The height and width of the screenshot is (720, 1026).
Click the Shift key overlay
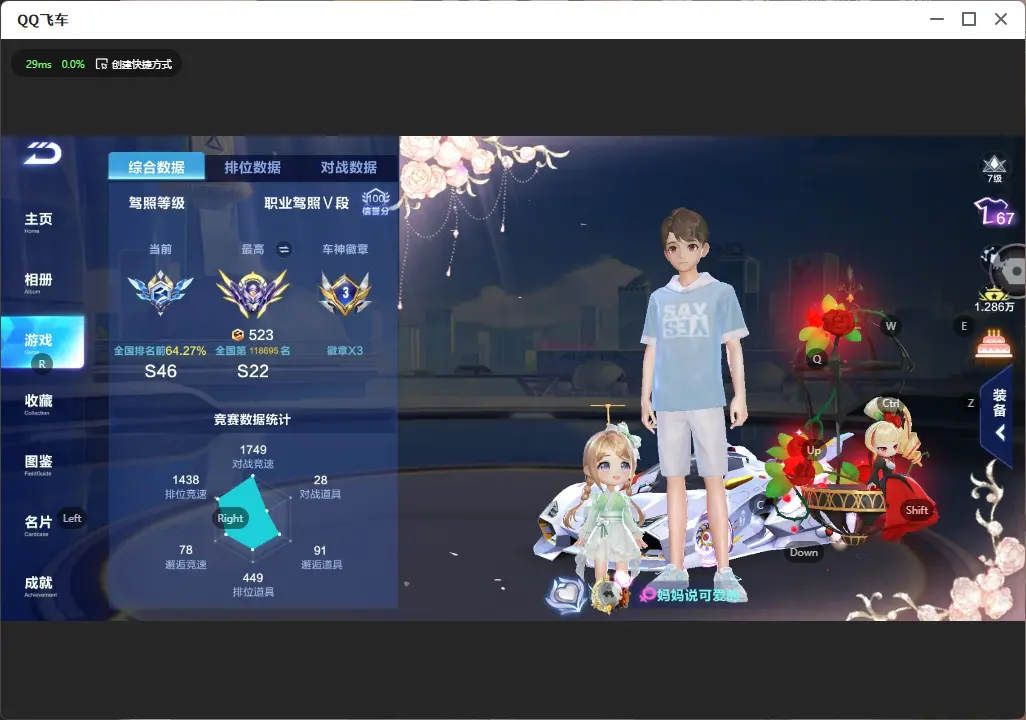pos(917,510)
